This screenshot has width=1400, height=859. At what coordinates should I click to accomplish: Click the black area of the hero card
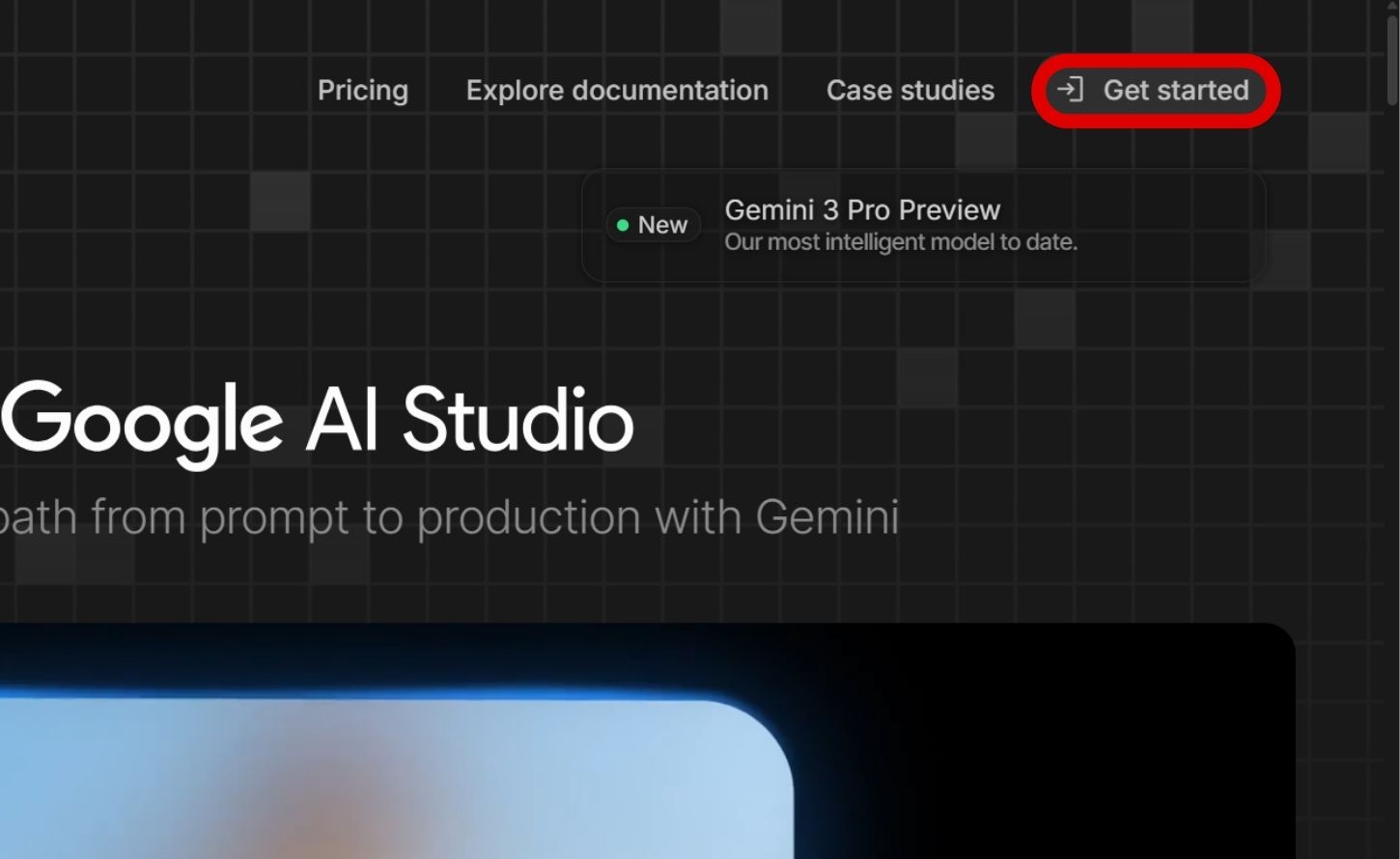point(1062,753)
